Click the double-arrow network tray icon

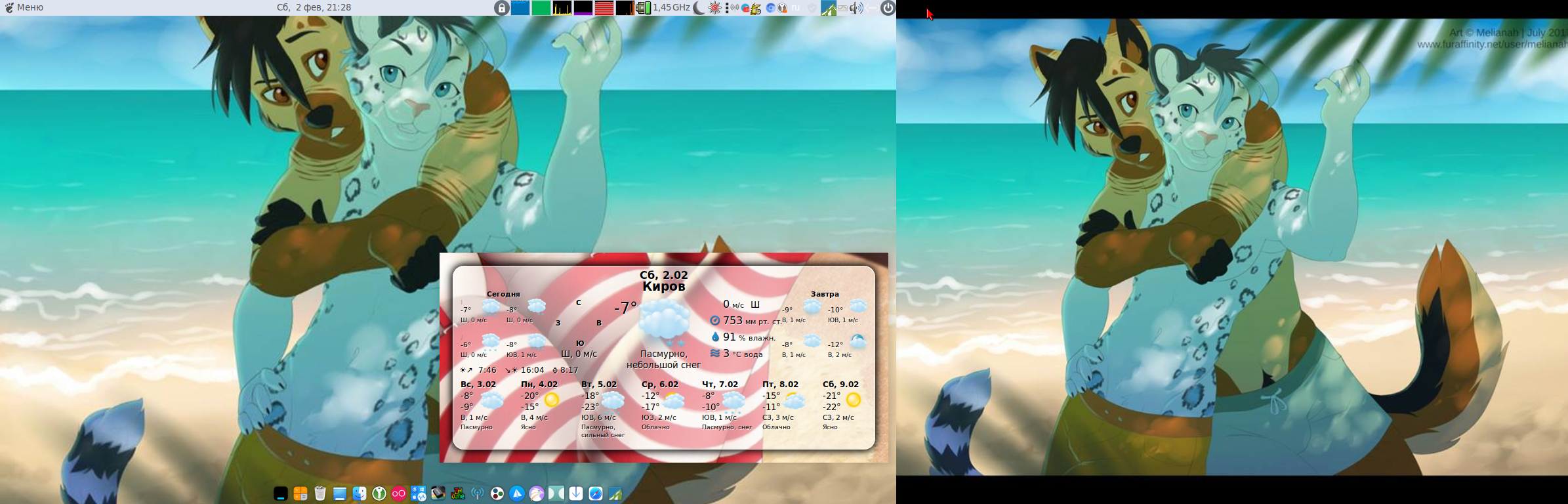[x=872, y=8]
